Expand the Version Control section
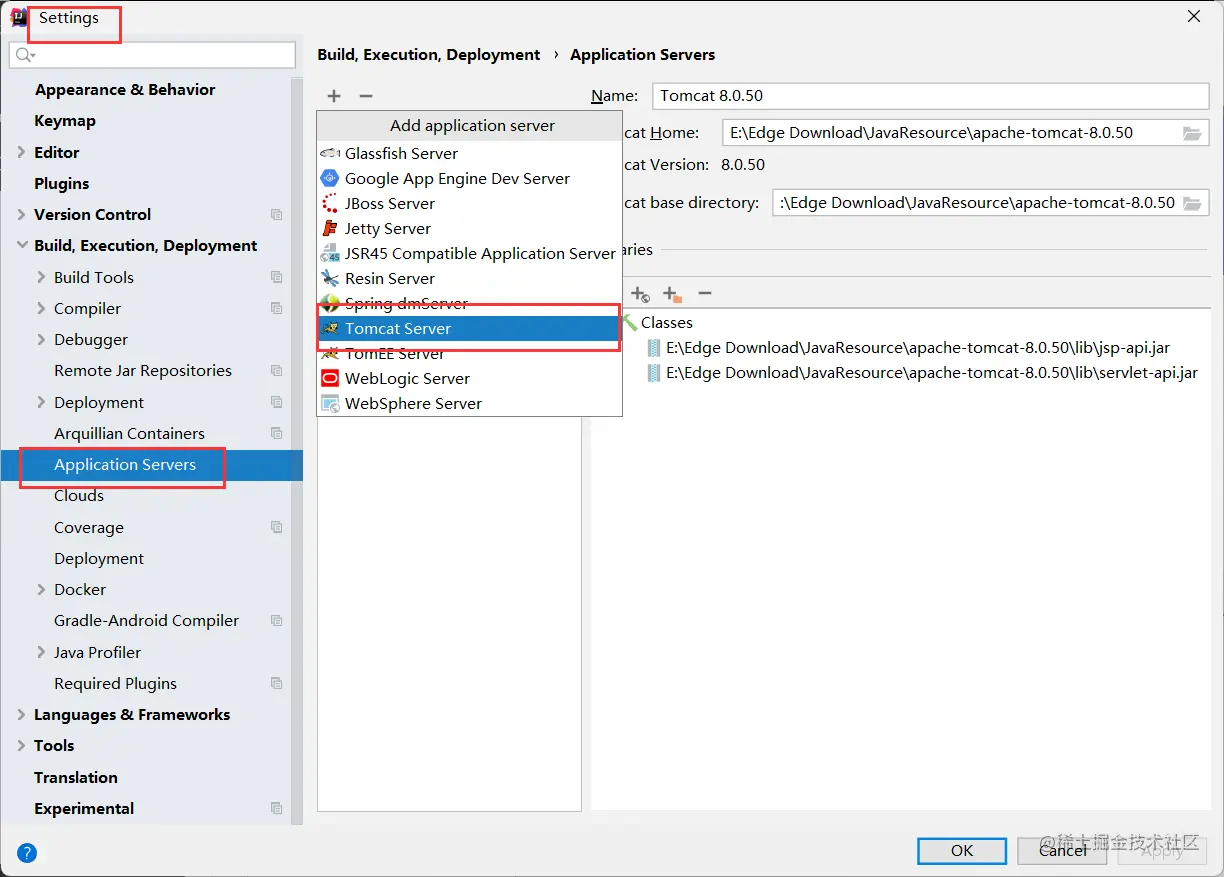Viewport: 1224px width, 877px height. tap(22, 214)
